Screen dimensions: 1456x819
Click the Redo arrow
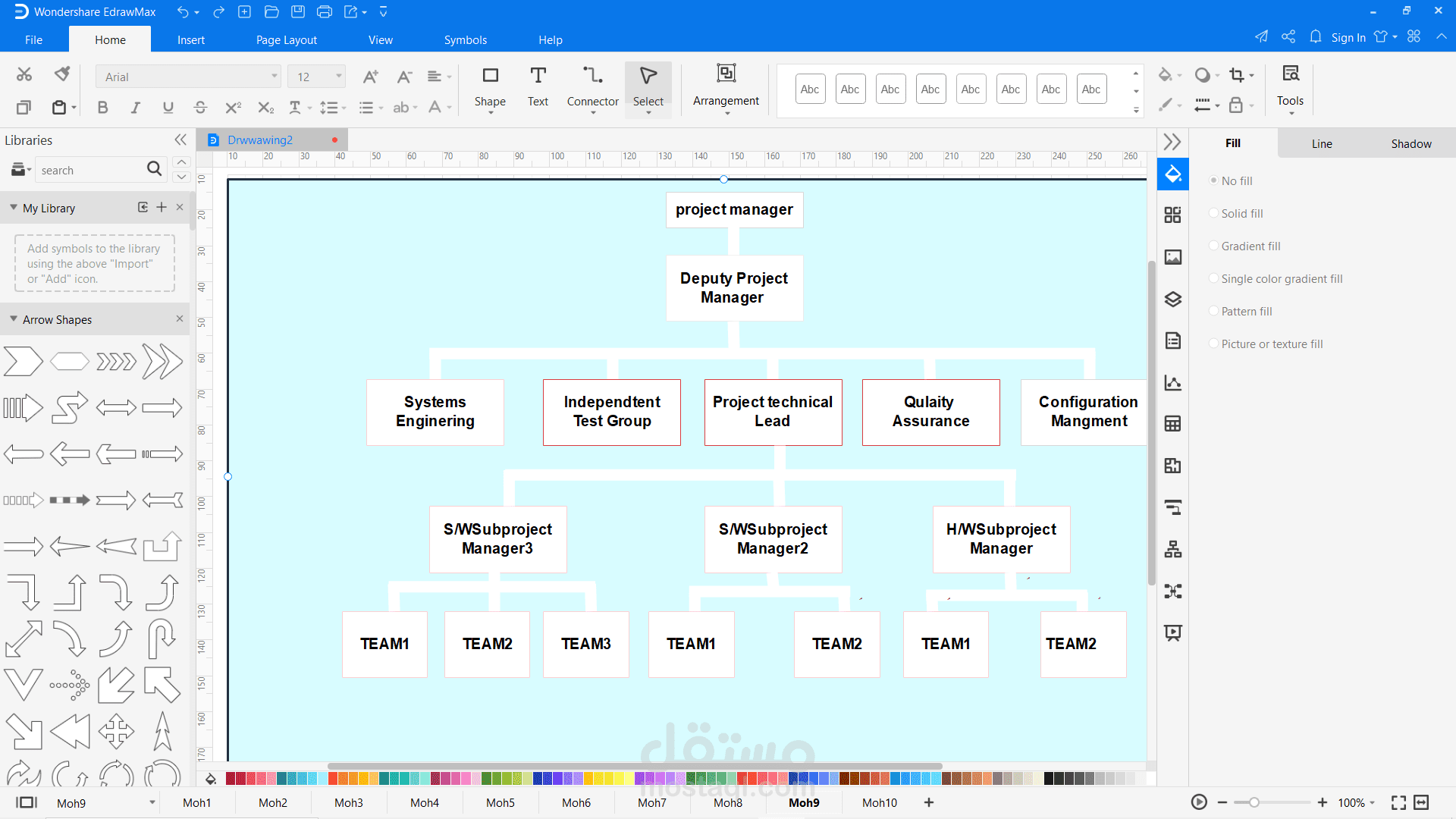pos(219,12)
